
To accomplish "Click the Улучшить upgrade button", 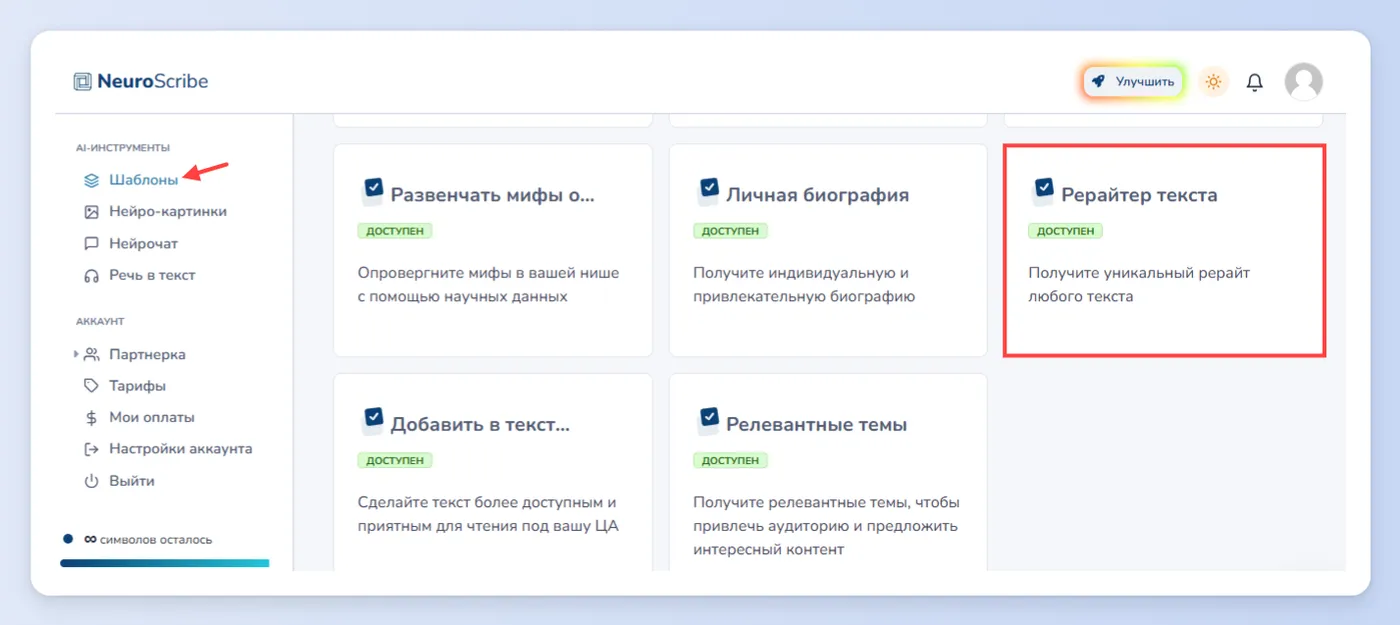I will click(1132, 81).
